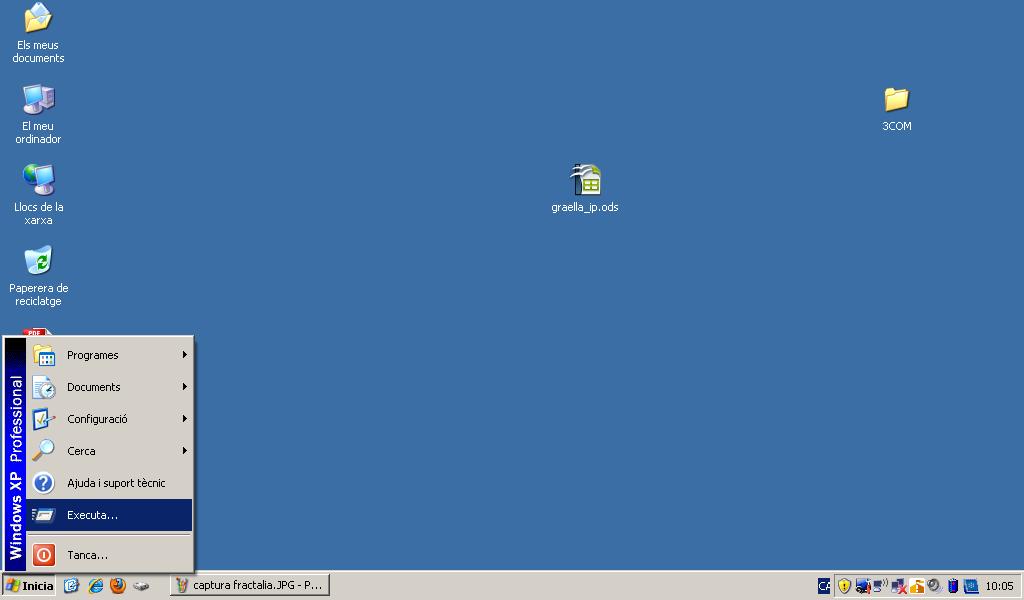The image size is (1024, 600).
Task: Switch to captura fractalia.JPG taskbar window
Action: click(250, 586)
